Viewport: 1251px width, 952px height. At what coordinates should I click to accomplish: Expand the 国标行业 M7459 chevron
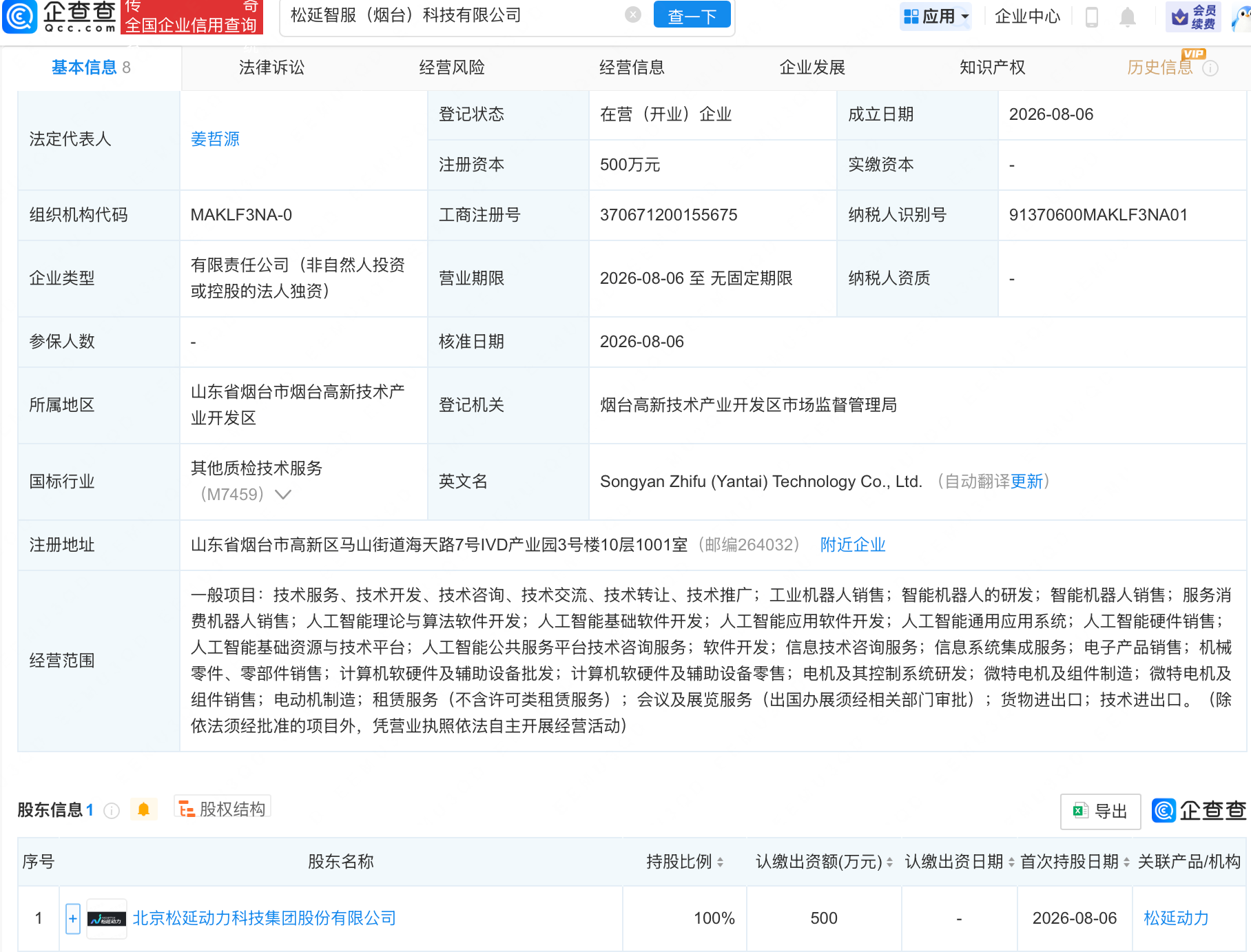283,495
